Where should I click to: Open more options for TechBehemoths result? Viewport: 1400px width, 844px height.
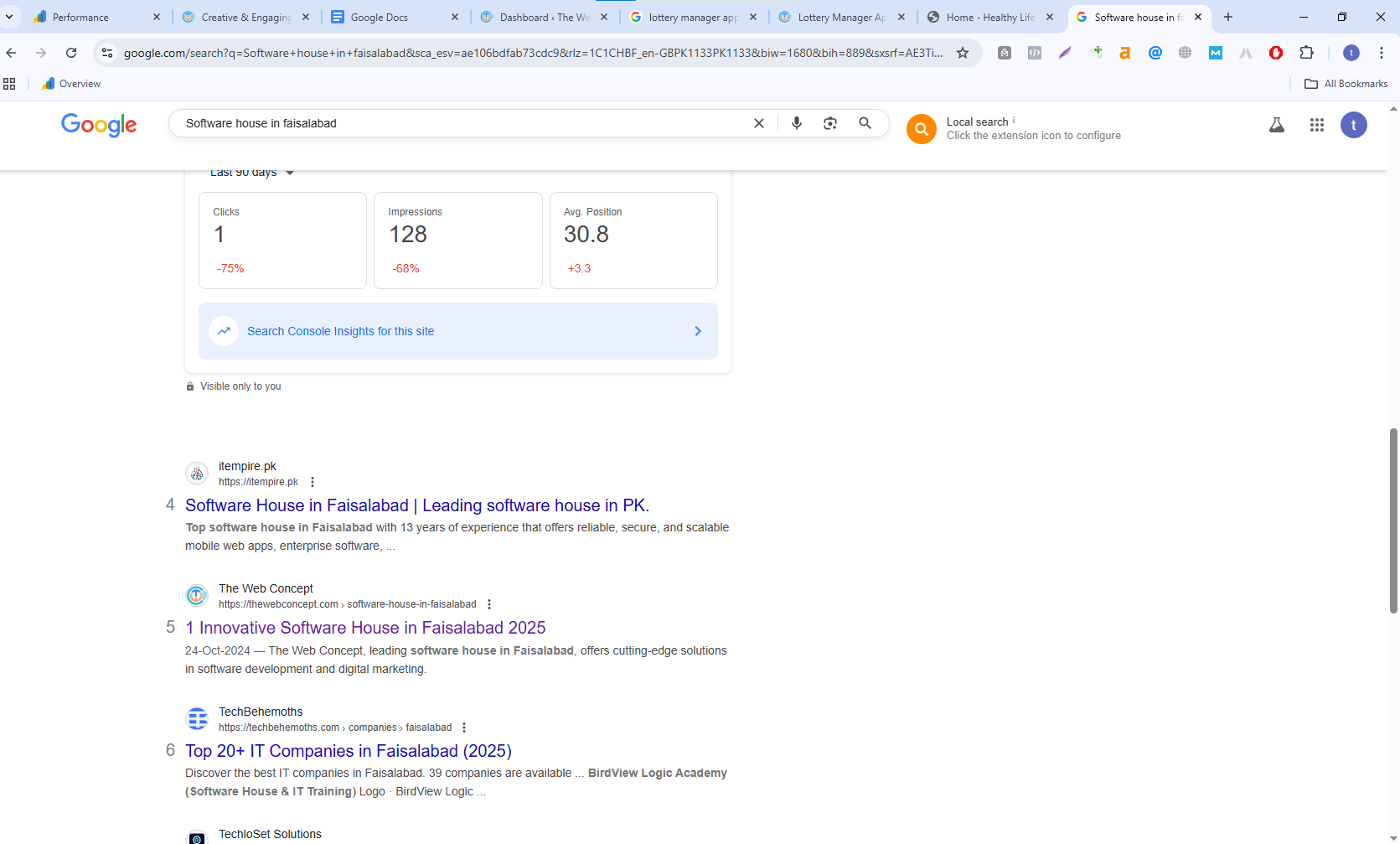pos(464,727)
